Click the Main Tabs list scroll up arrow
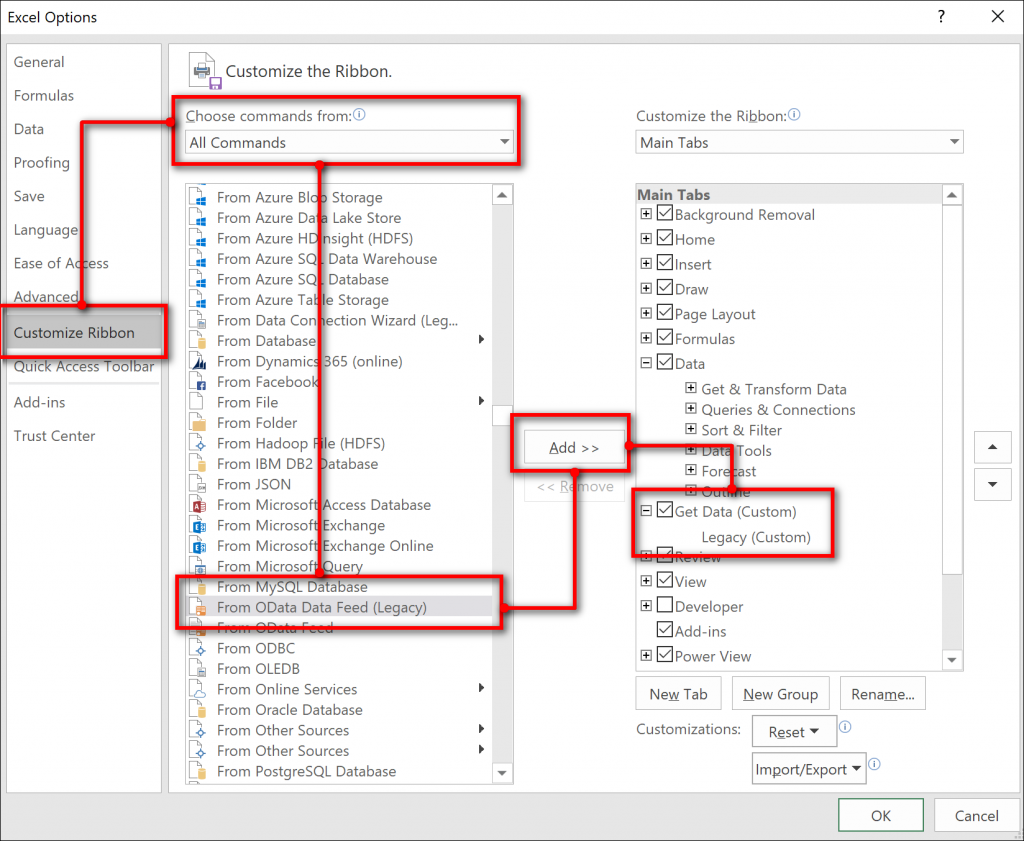Image resolution: width=1024 pixels, height=841 pixels. point(952,195)
